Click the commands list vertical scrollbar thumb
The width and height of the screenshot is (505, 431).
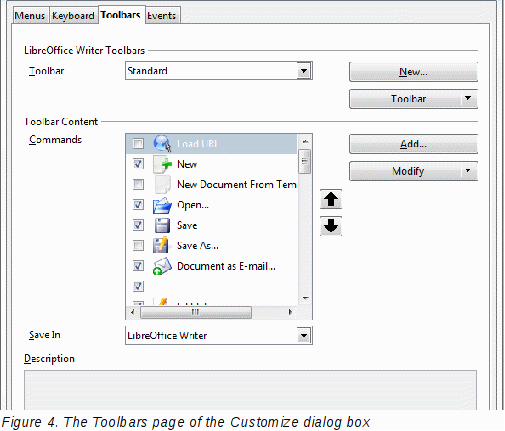[304, 161]
